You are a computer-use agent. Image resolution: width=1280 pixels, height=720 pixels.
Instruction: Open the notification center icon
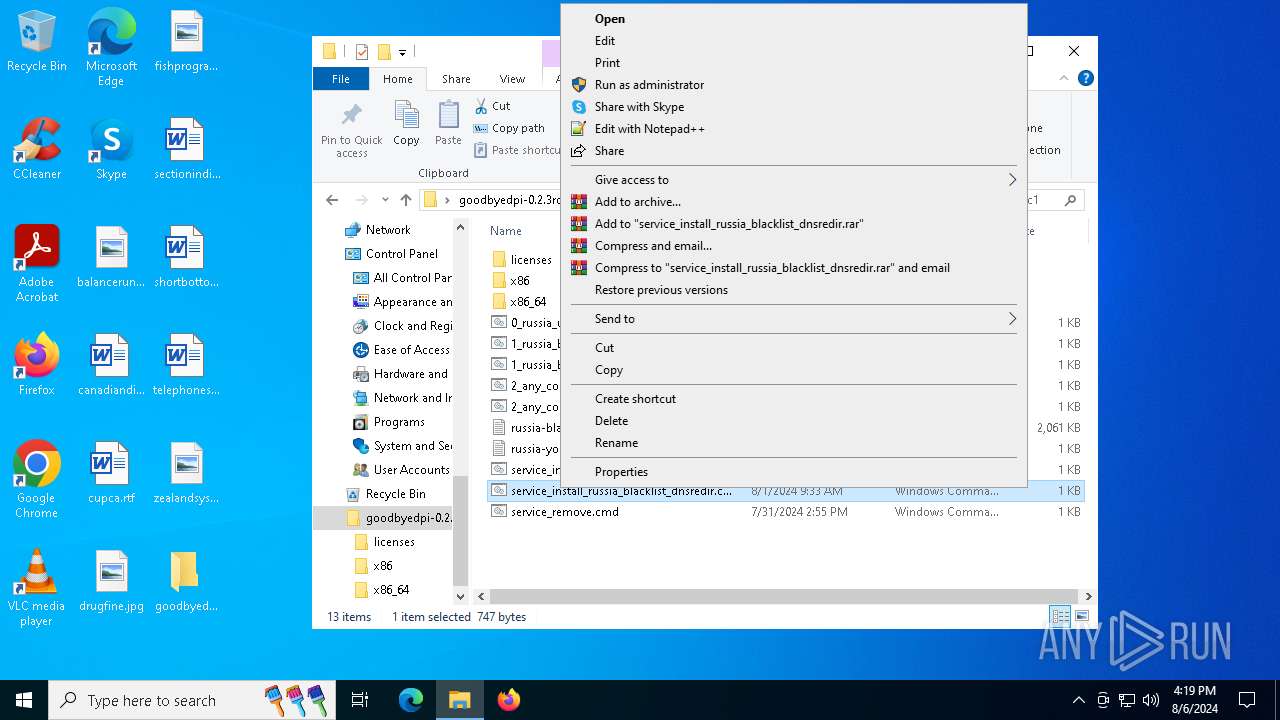pyautogui.click(x=1247, y=700)
